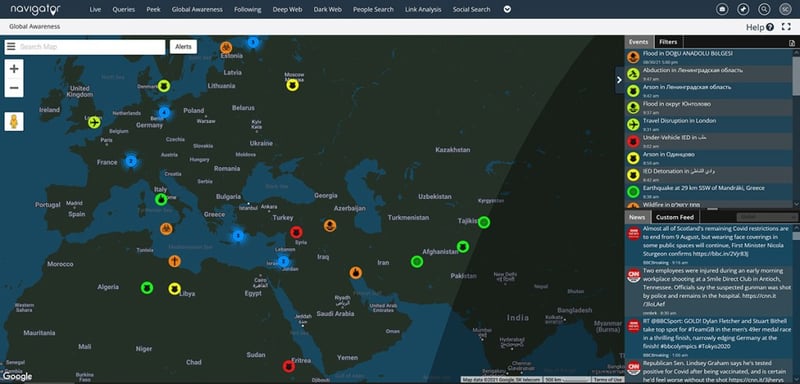Switch to the Filters tab
Image resolution: width=800 pixels, height=384 pixels.
click(x=668, y=42)
